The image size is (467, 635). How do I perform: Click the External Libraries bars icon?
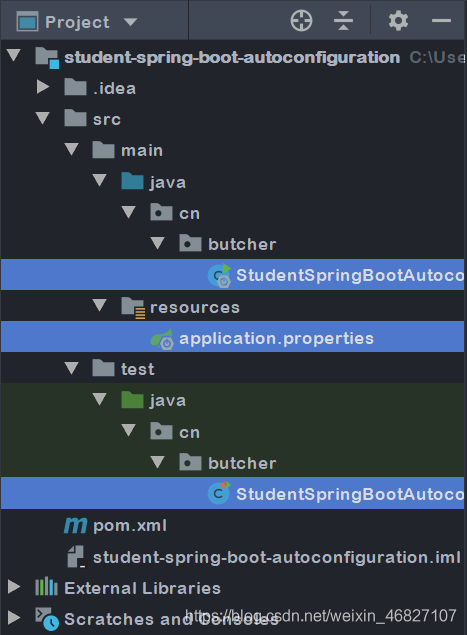46,587
